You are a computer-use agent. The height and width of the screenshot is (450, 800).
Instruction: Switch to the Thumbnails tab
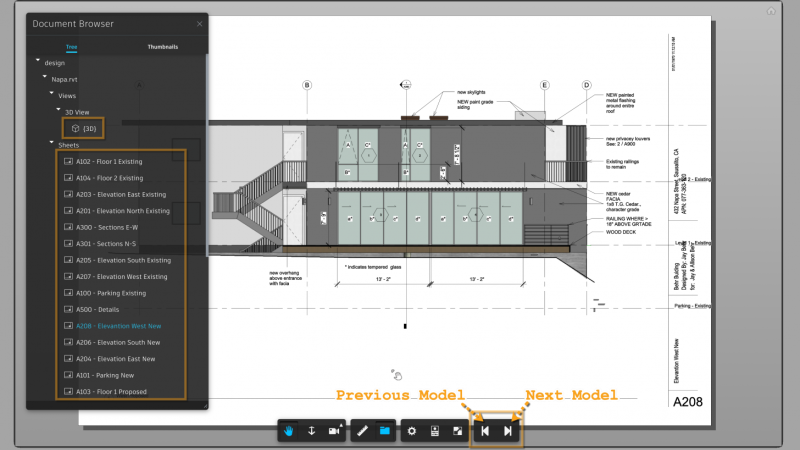point(163,47)
